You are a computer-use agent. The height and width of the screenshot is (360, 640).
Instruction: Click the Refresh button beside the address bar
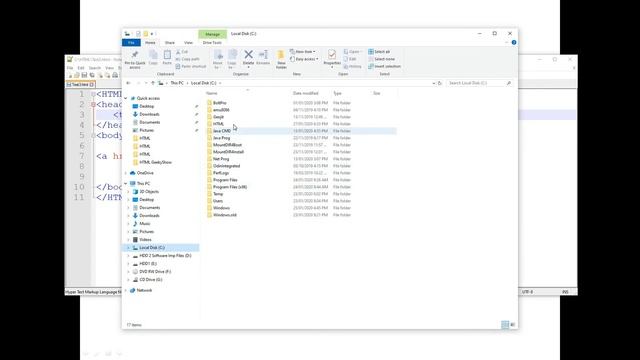pos(440,83)
